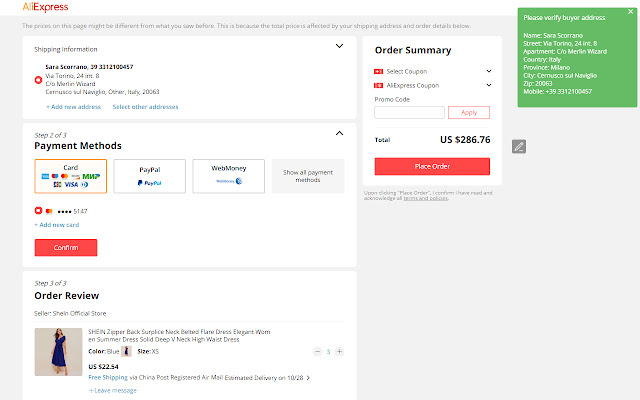Screen dimensions: 640x400
Task: Open the blue dress product thumbnail
Action: [58, 352]
